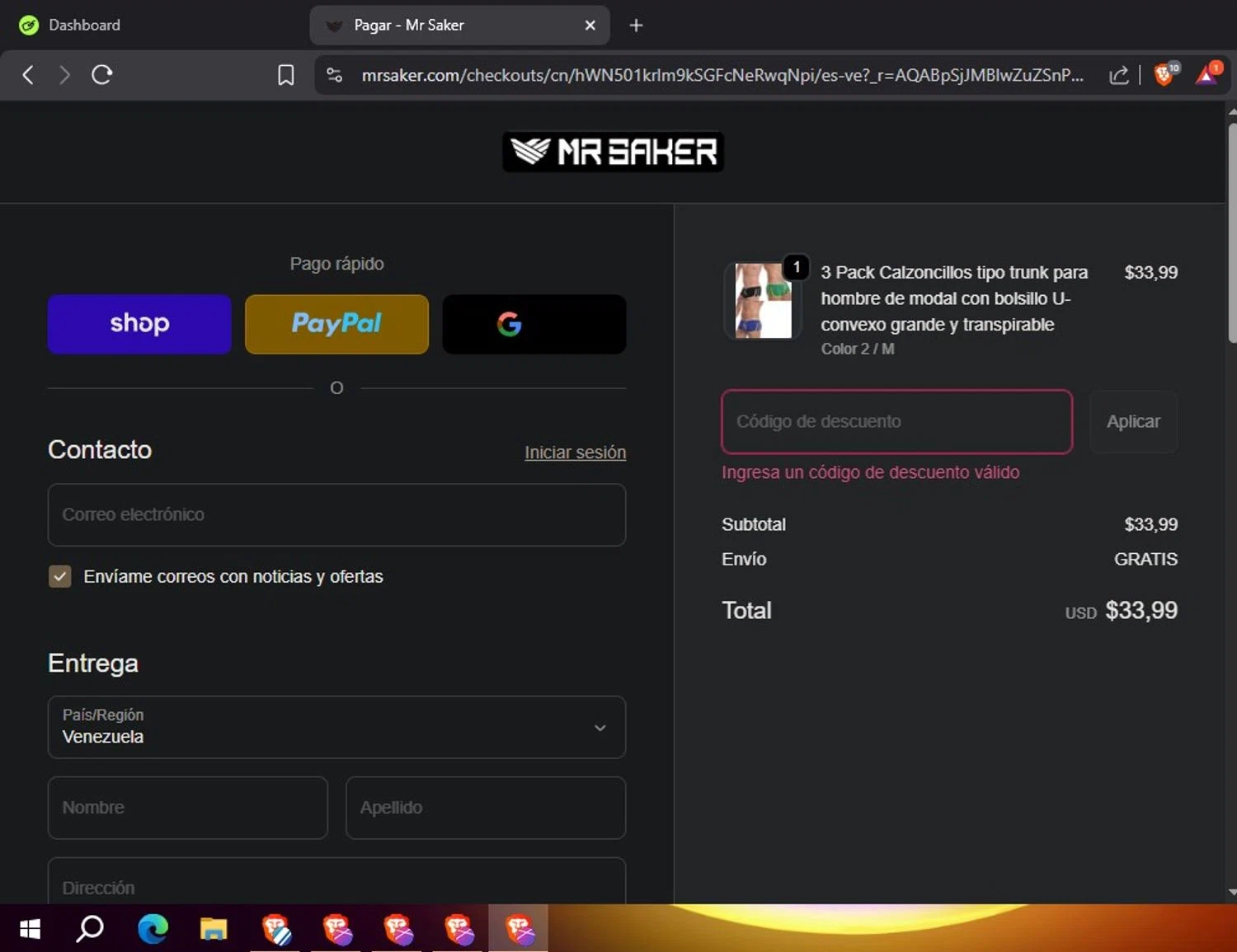Click the product thumbnail image
The width and height of the screenshot is (1237, 952).
[x=763, y=300]
